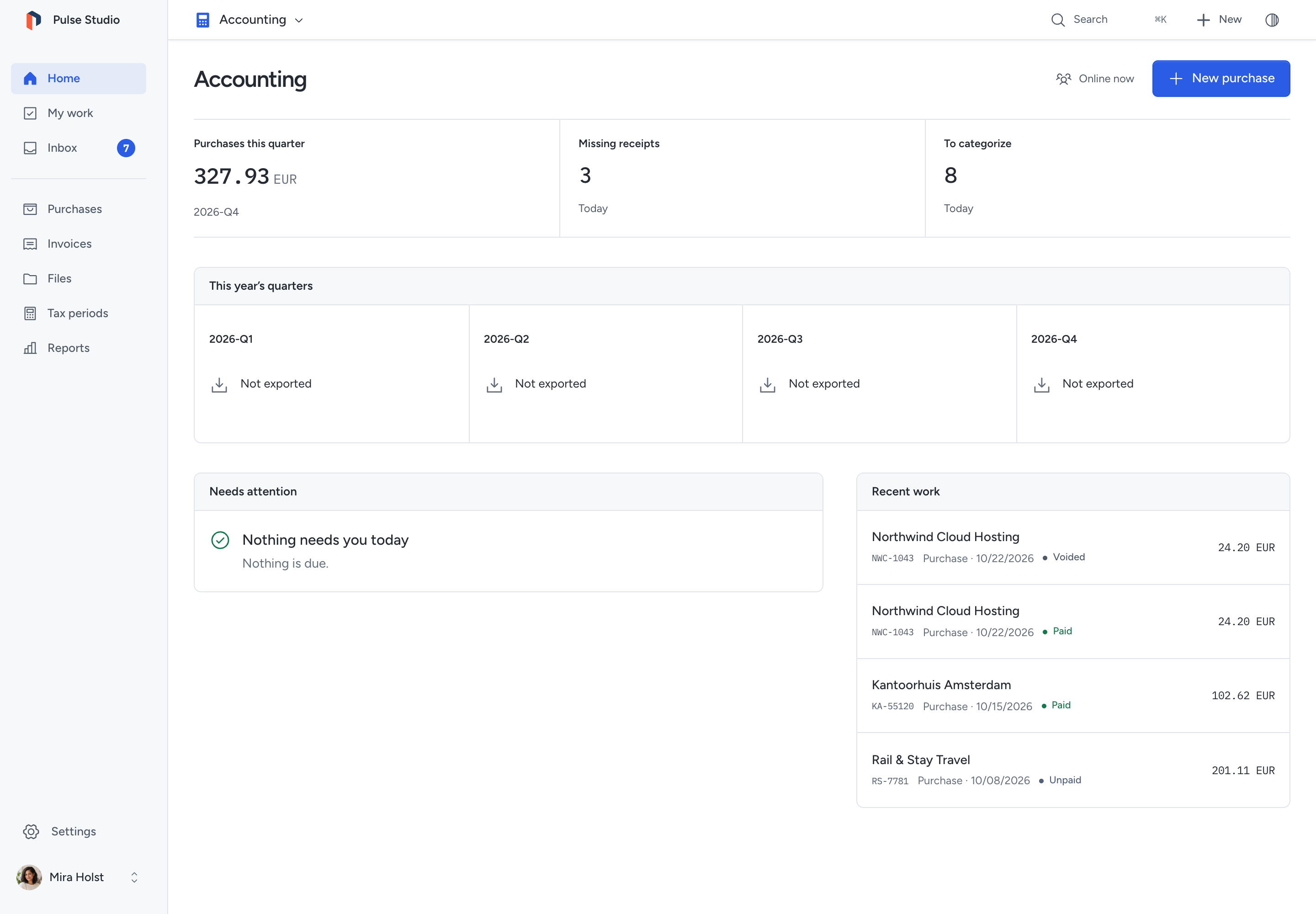This screenshot has width=1316, height=914.
Task: Click the Online now link
Action: tap(1095, 79)
